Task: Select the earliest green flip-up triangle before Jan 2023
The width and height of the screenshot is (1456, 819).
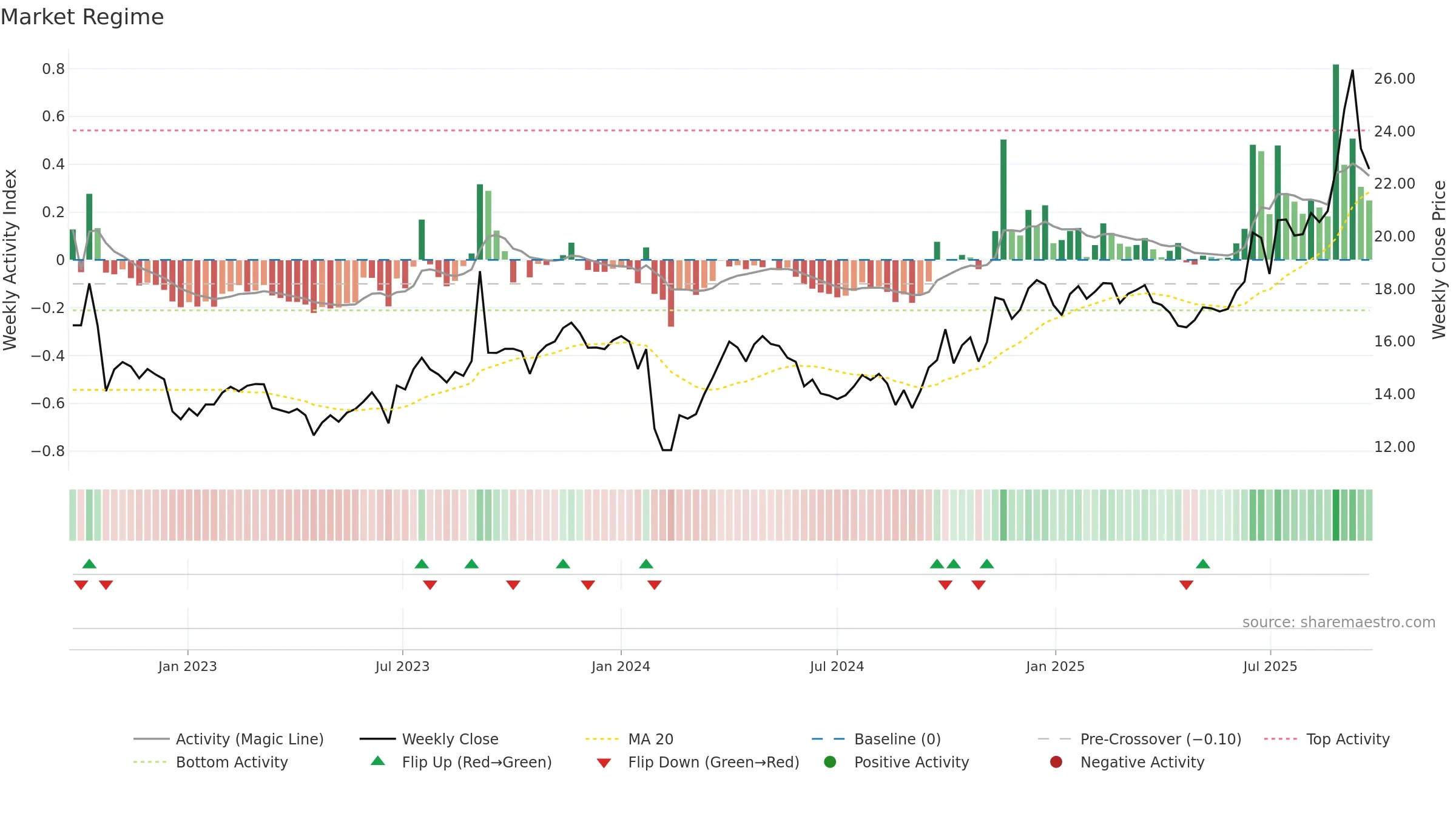Action: [89, 564]
